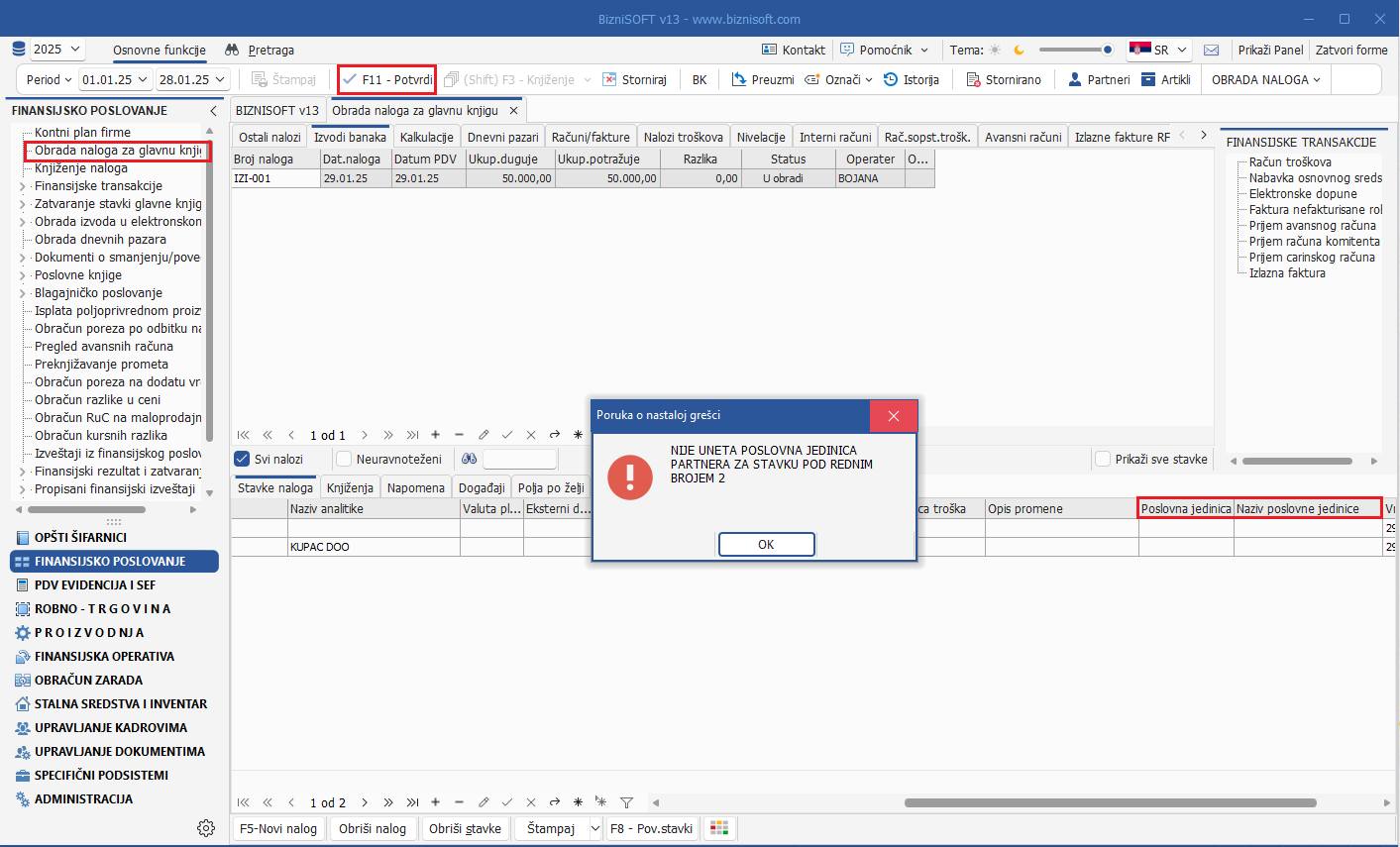Open Artikli from the toolbar
The width and height of the screenshot is (1400, 847).
[x=1148, y=79]
